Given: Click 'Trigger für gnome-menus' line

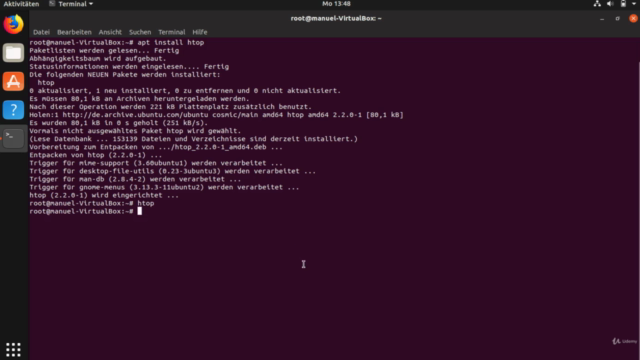Looking at the screenshot, I should coord(164,187).
